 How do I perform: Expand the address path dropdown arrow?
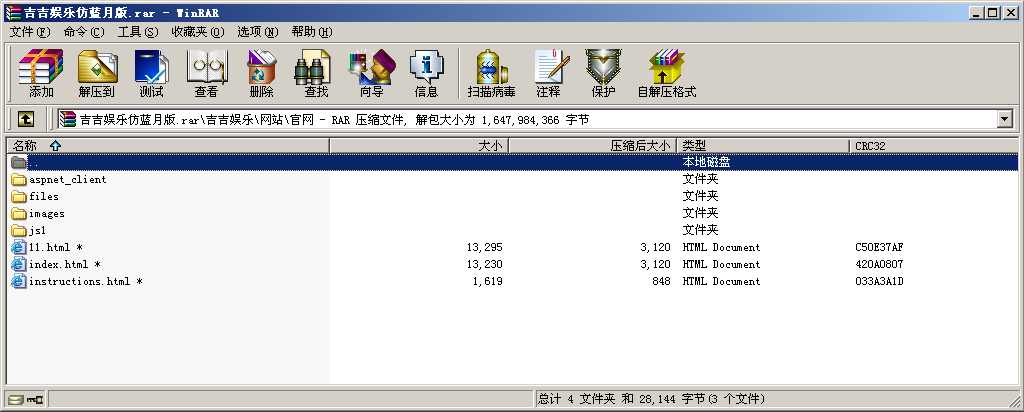pos(1004,119)
